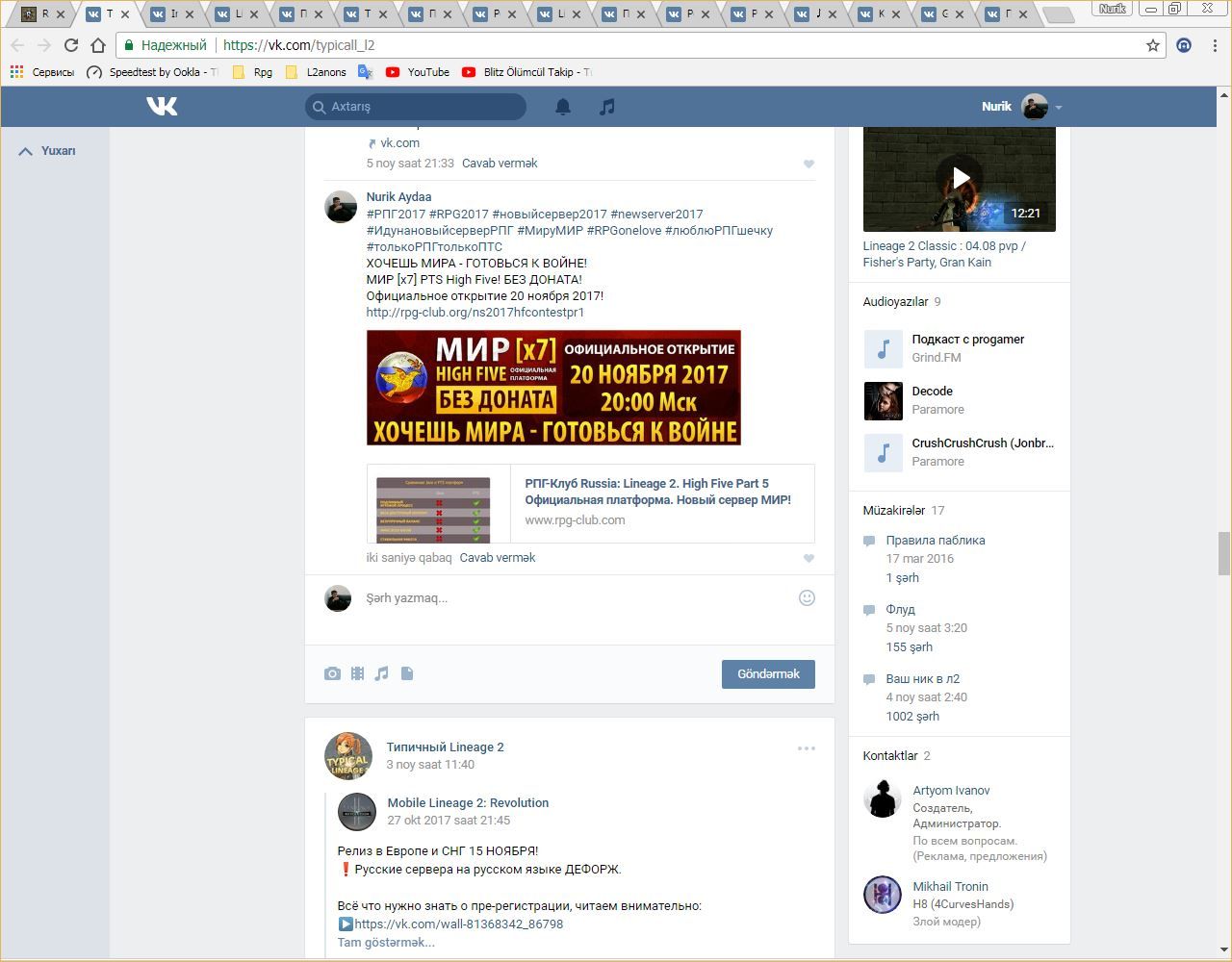Expand the post with Tam göstərmək

tap(386, 943)
